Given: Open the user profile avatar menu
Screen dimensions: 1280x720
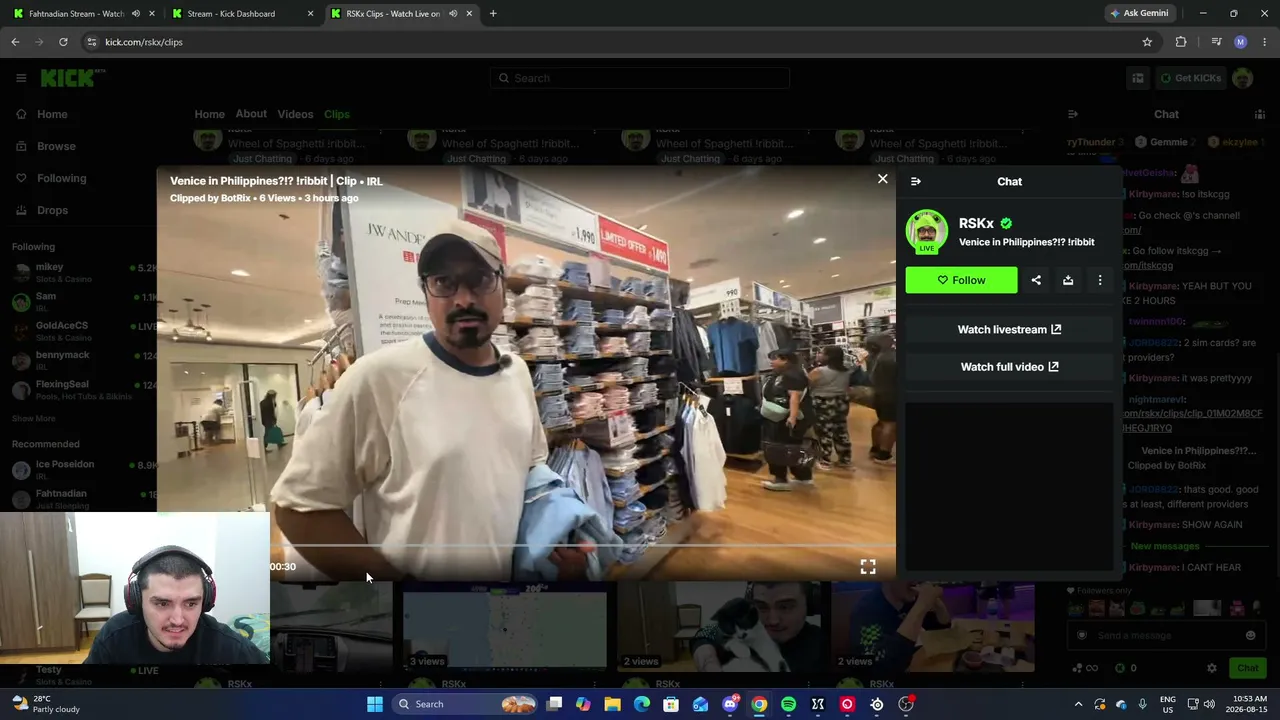Looking at the screenshot, I should 1243,78.
